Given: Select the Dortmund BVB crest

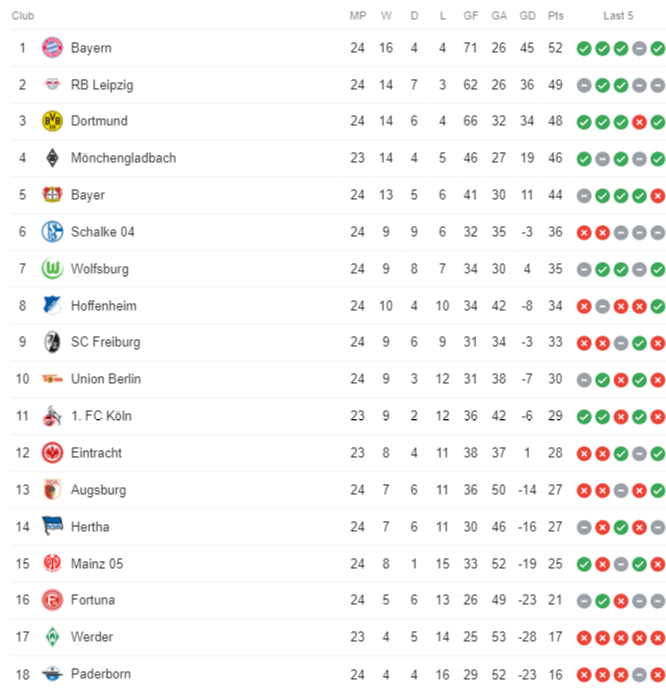Looking at the screenshot, I should click(52, 121).
